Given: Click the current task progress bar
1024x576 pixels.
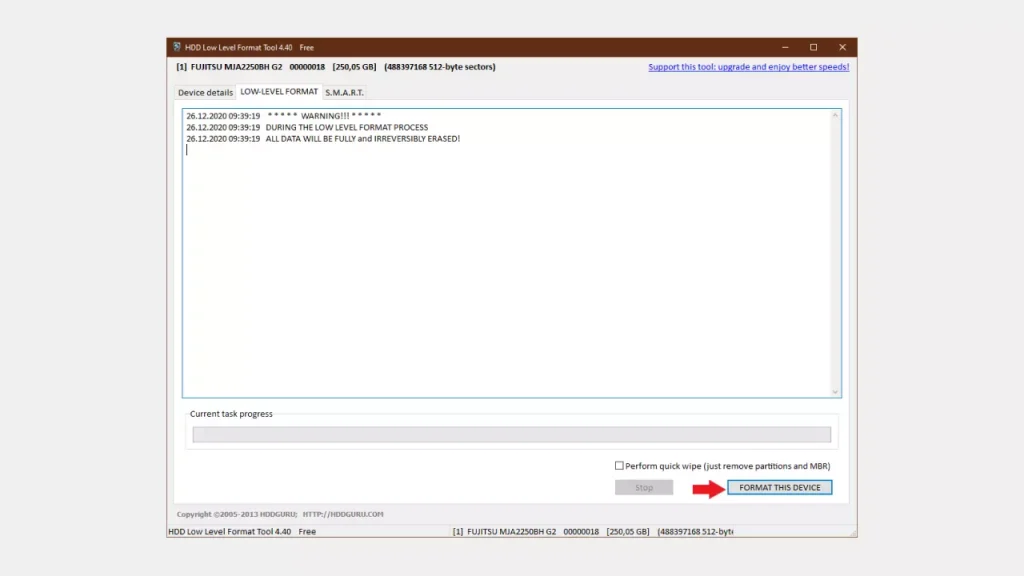Looking at the screenshot, I should (x=511, y=434).
